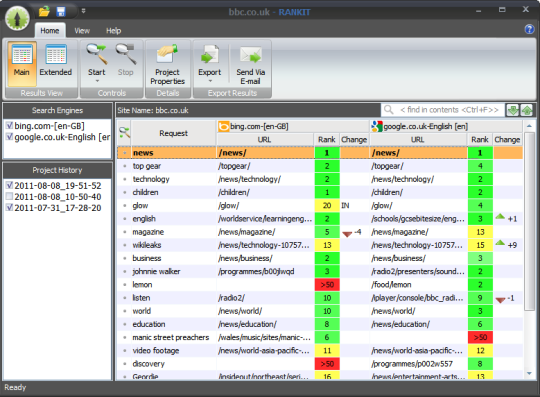Open the View ribbon tab
The width and height of the screenshot is (540, 397).
coord(82,31)
